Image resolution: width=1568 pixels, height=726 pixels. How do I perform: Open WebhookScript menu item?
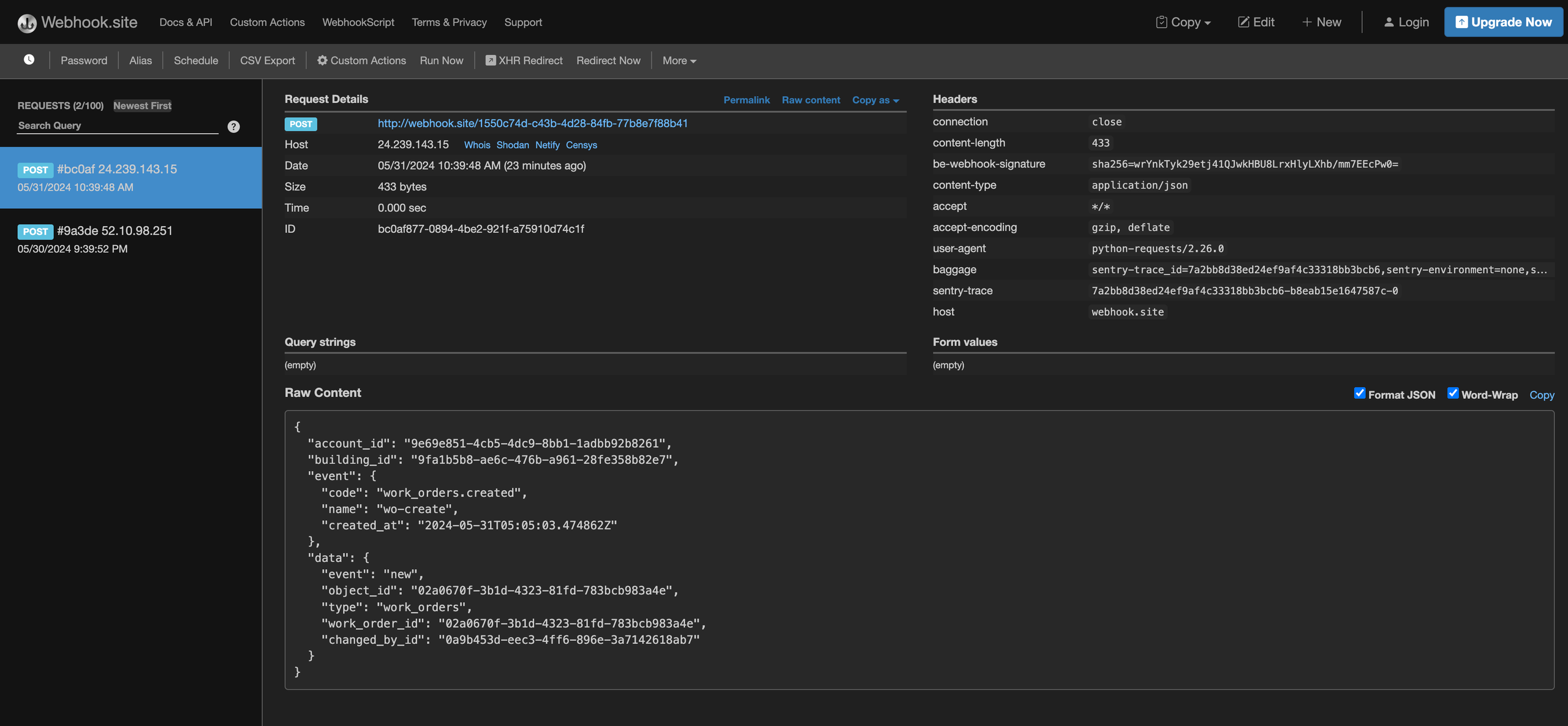point(358,22)
